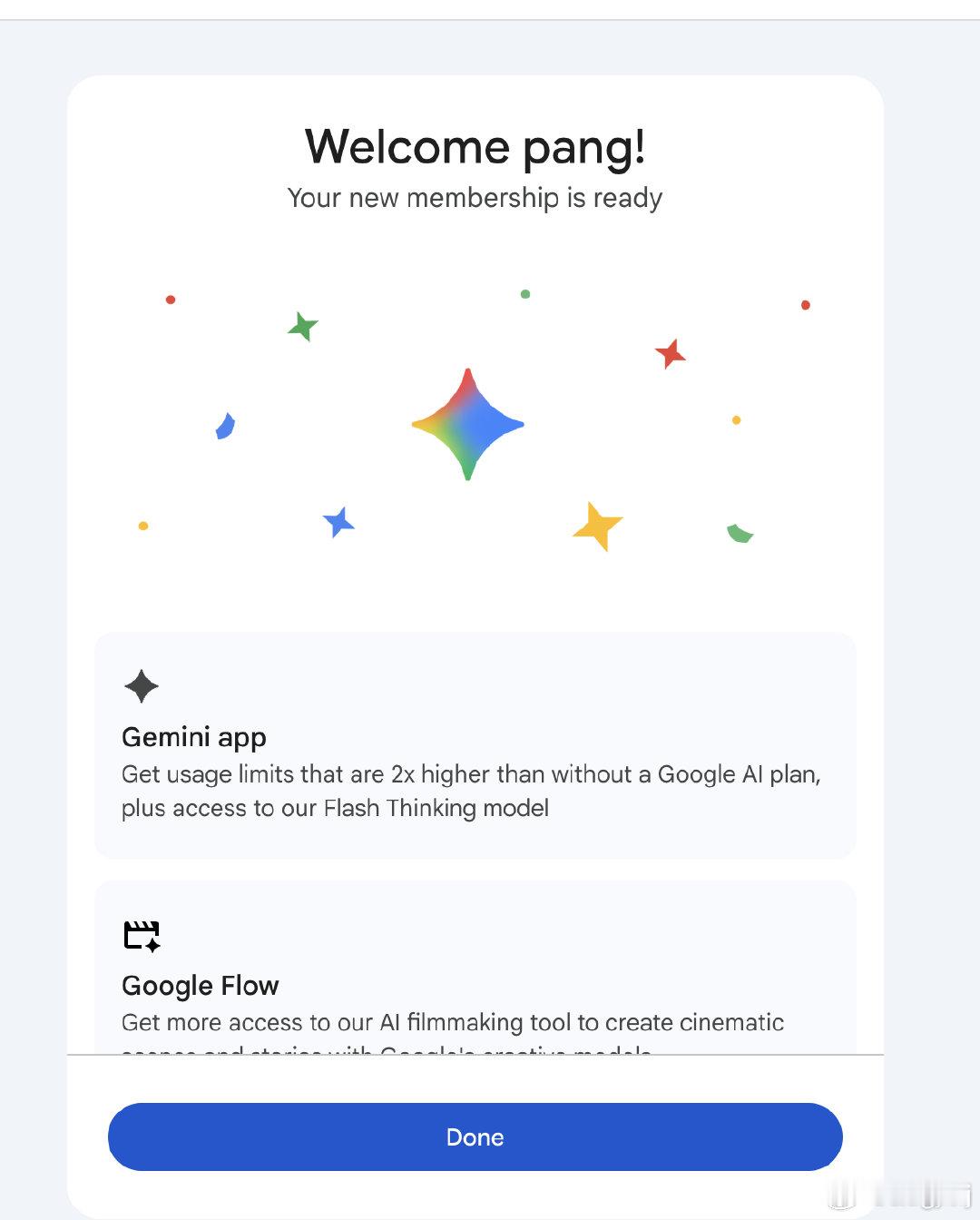Screen dimensions: 980x1220
Task: Click the blue curved confetti piece
Action: click(225, 426)
